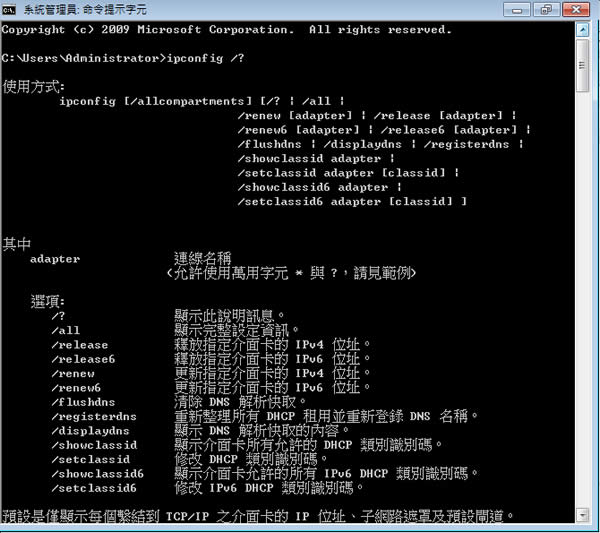Click the /renew6 [adapter] syntax line

coord(384,130)
